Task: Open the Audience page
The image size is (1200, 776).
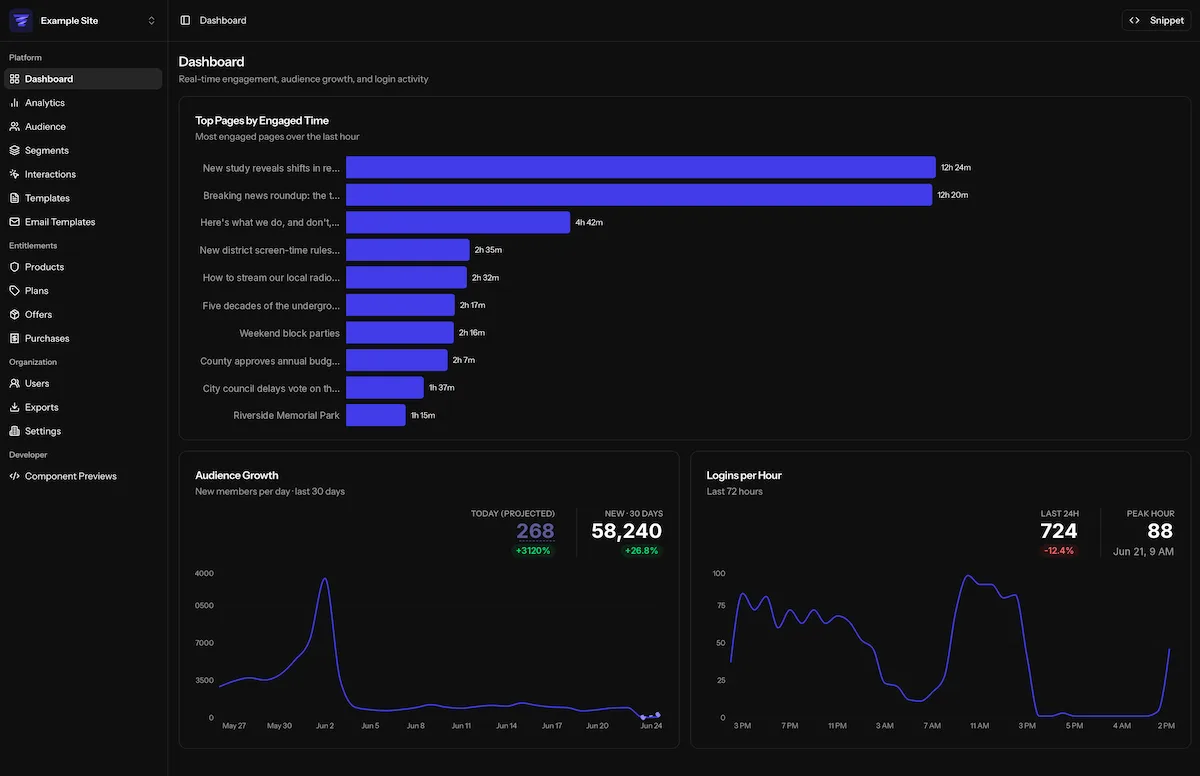Action: coord(83,127)
